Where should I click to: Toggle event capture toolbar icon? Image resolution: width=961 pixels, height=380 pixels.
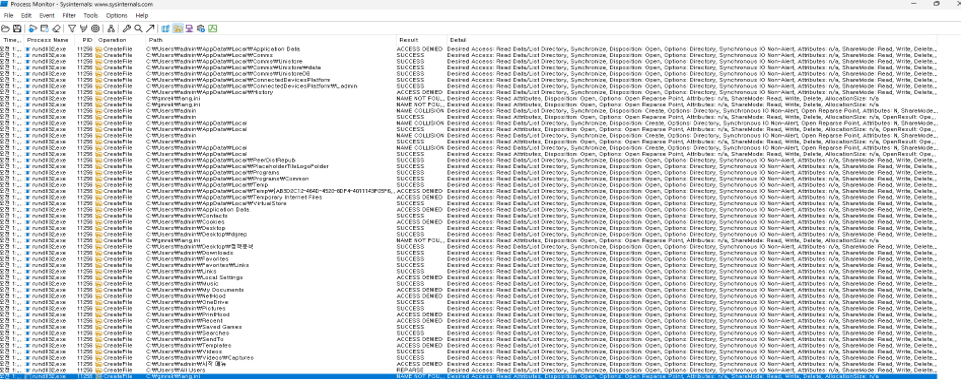32,28
